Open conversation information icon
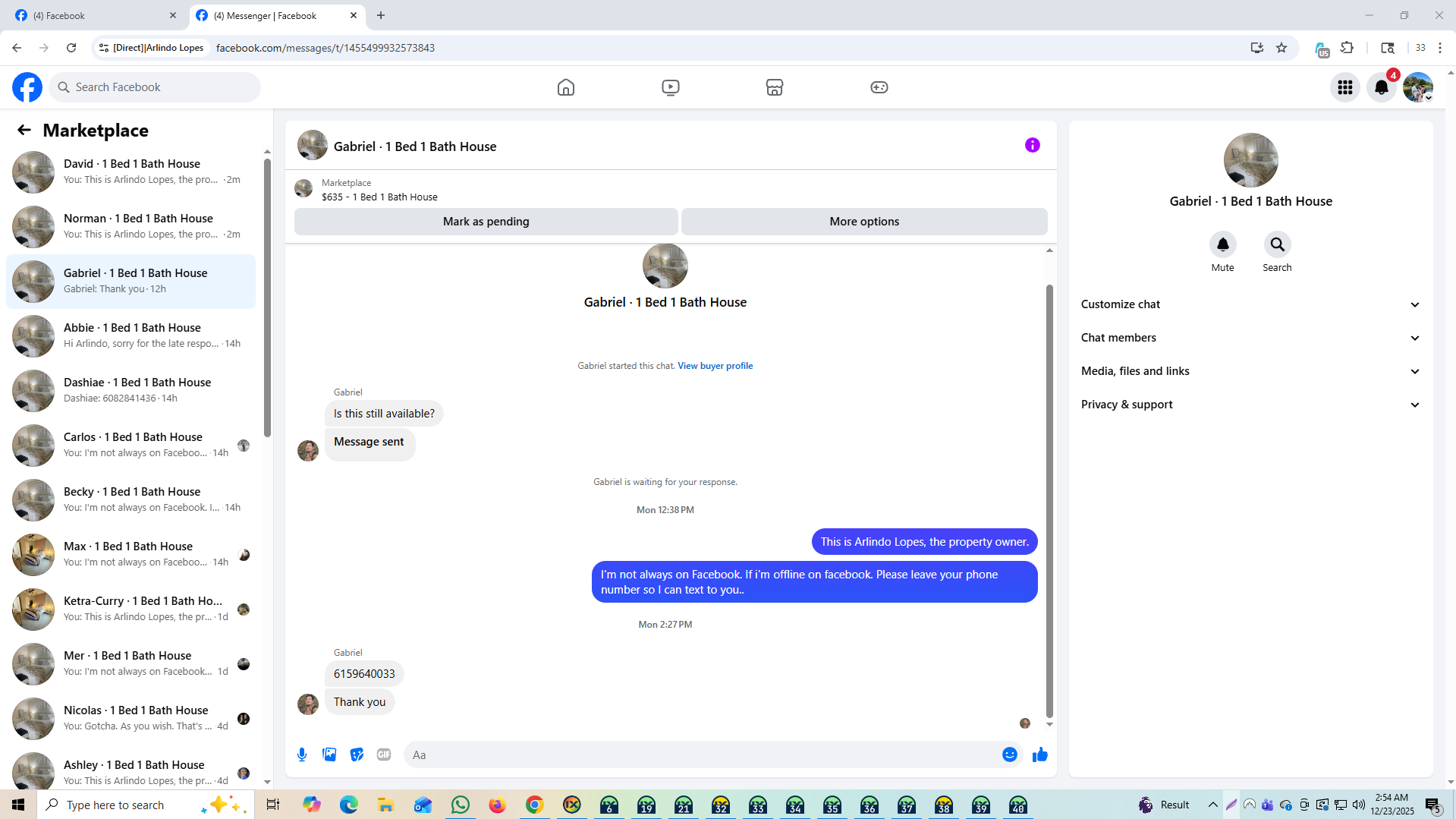Screen dimensions: 1456x819 (x=1032, y=145)
